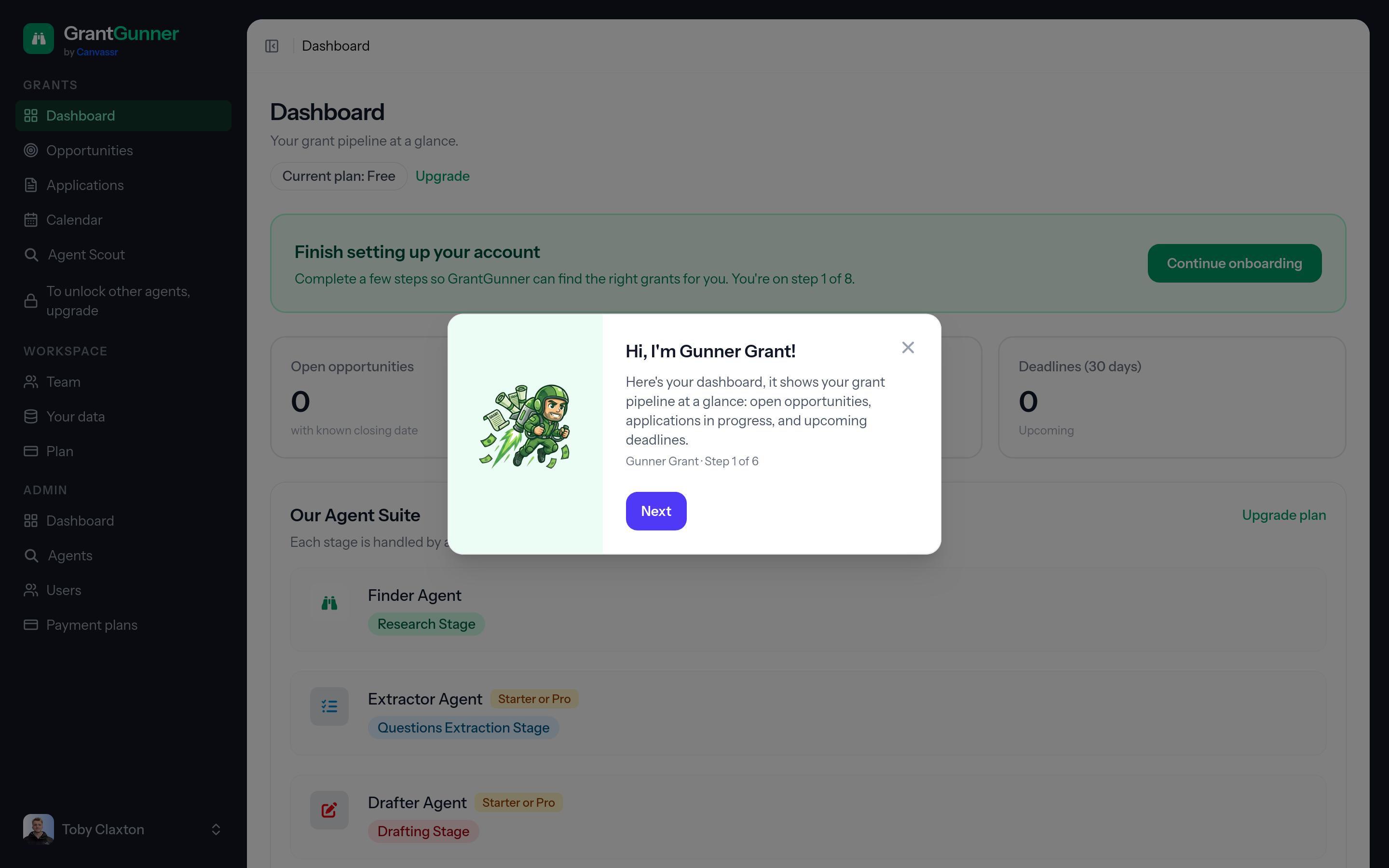Click the Calendar icon in sidebar
This screenshot has height=868, width=1389.
point(31,220)
